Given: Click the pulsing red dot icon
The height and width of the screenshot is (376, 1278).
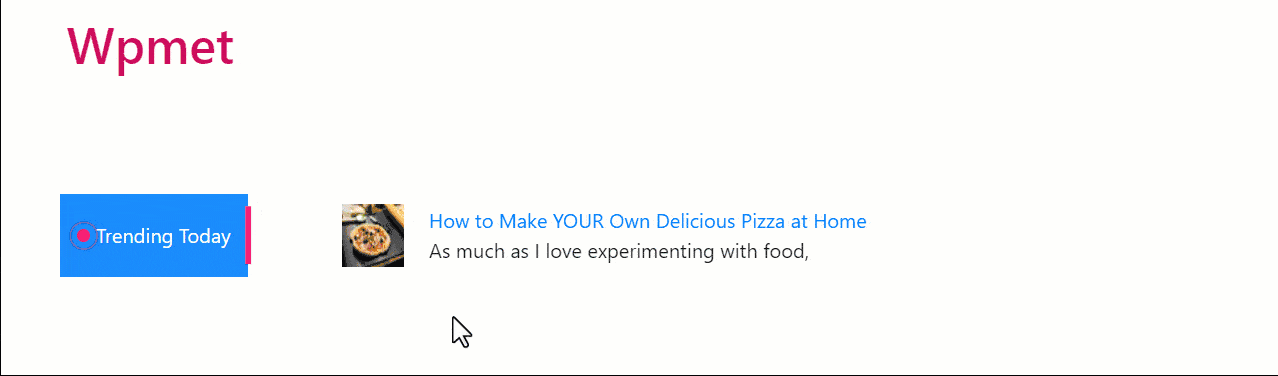Looking at the screenshot, I should pyautogui.click(x=84, y=236).
